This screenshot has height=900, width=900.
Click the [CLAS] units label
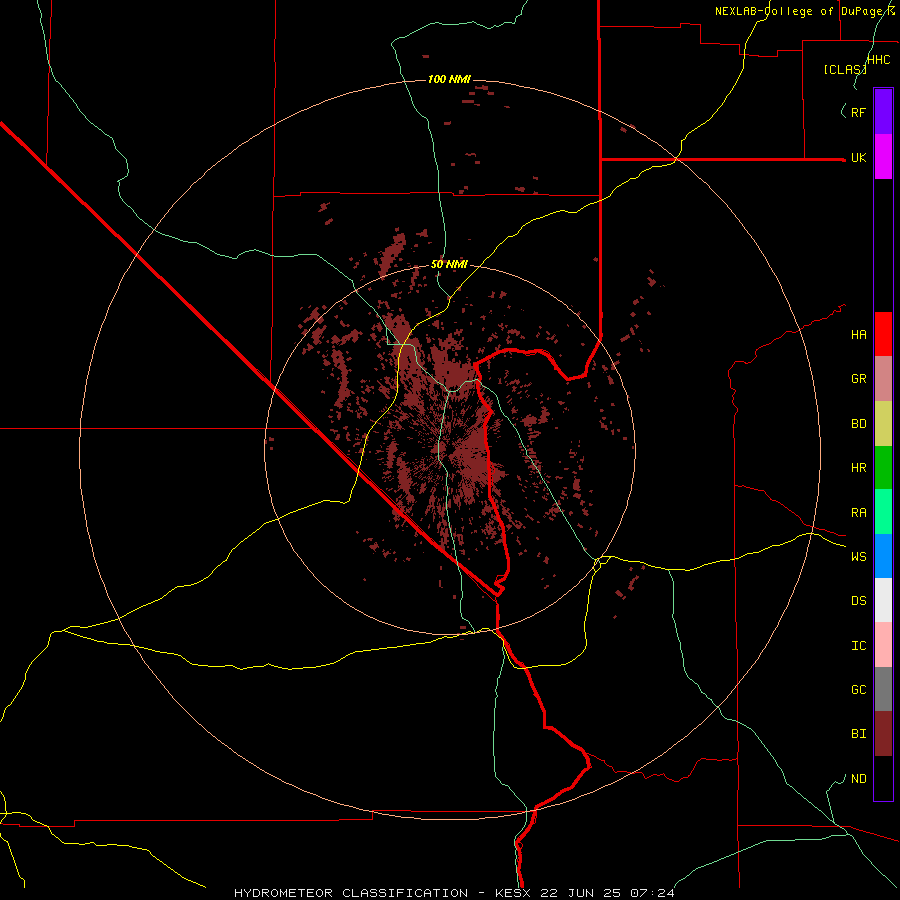click(845, 69)
